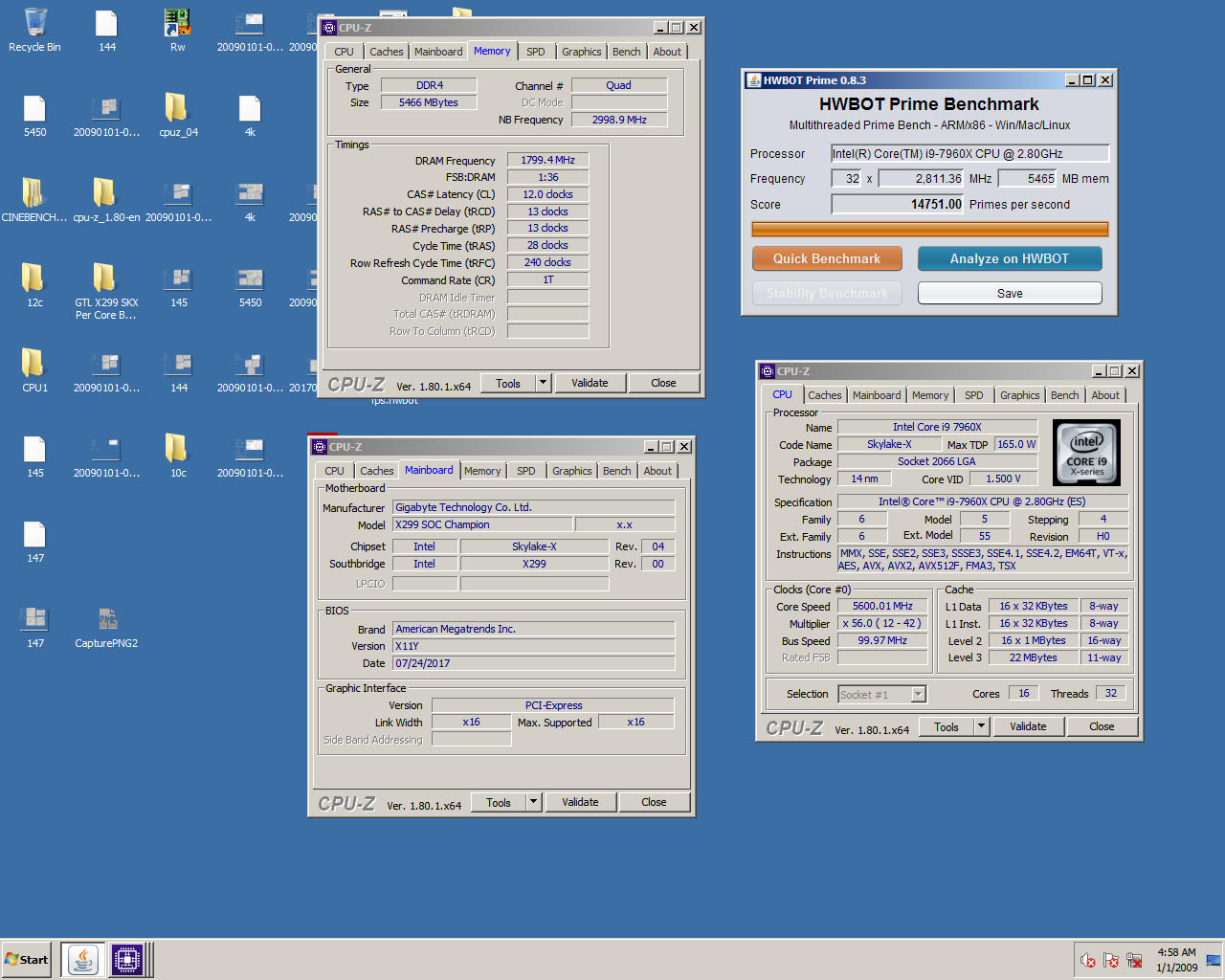Viewport: 1225px width, 980px height.
Task: Click title bar icon of CPU-Z Mainboard window
Action: click(x=320, y=447)
